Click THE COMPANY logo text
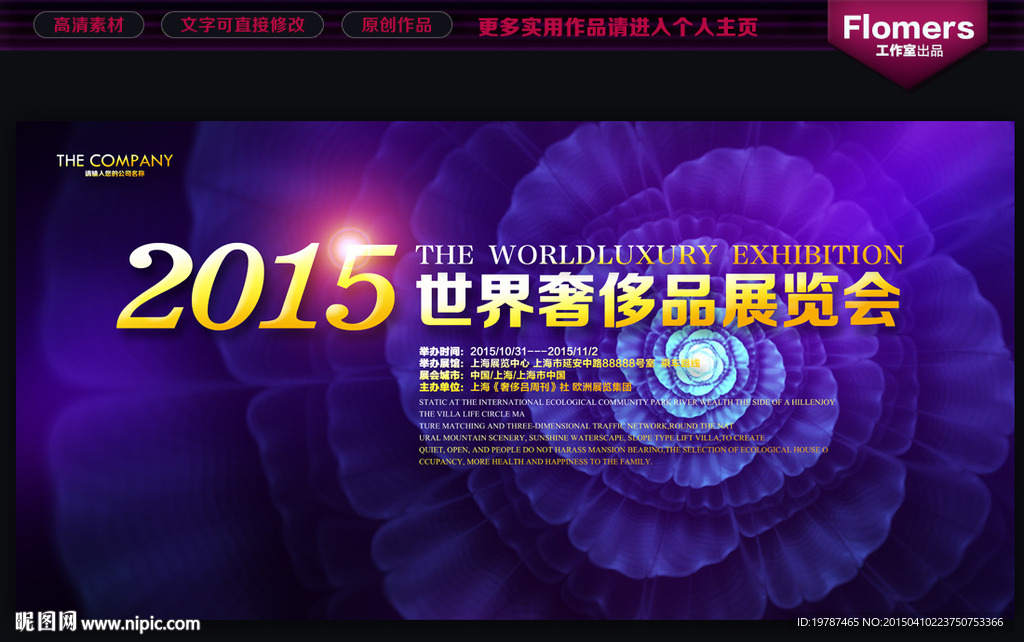 (x=115, y=161)
